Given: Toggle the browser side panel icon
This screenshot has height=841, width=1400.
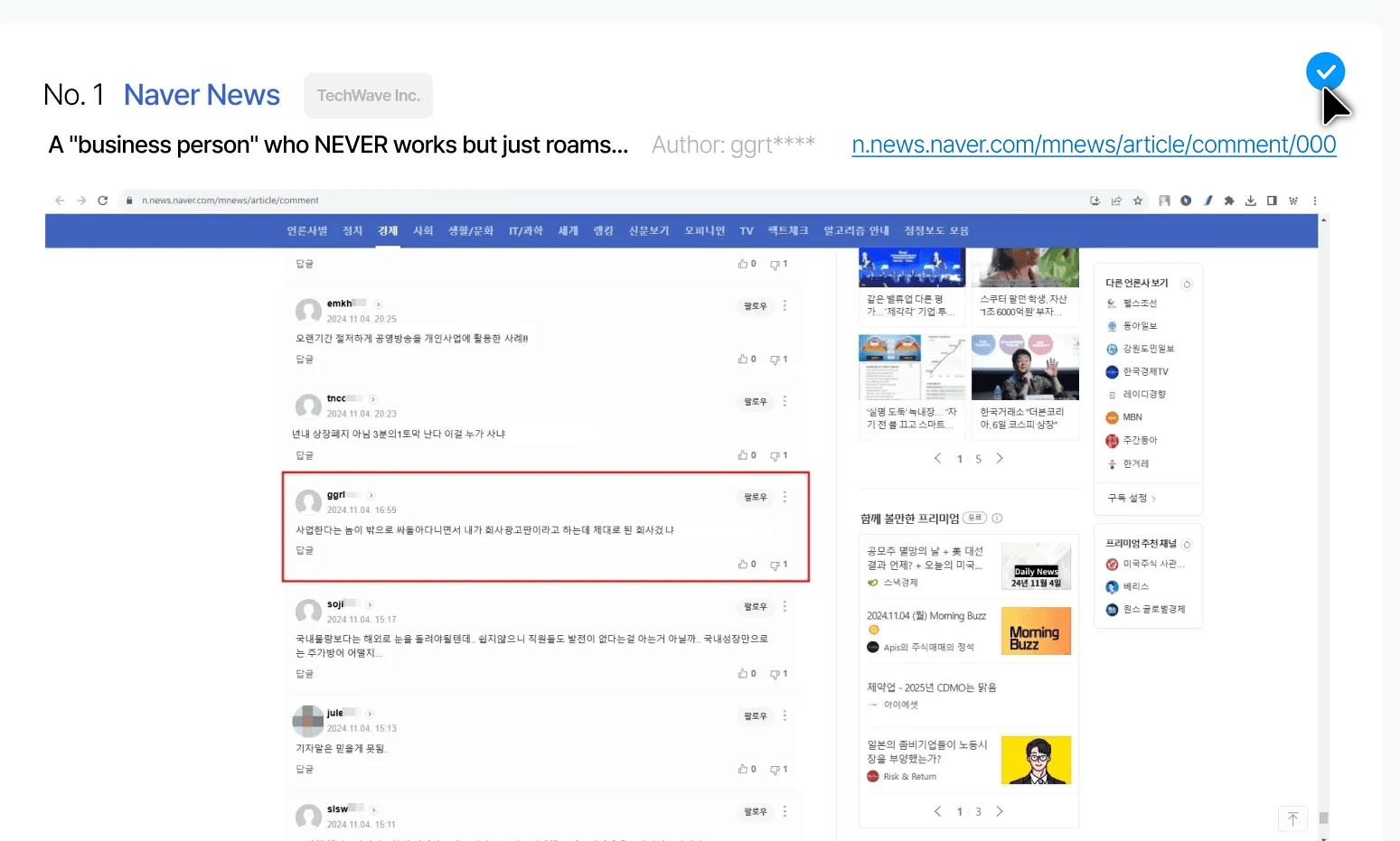Looking at the screenshot, I should coord(1272,201).
